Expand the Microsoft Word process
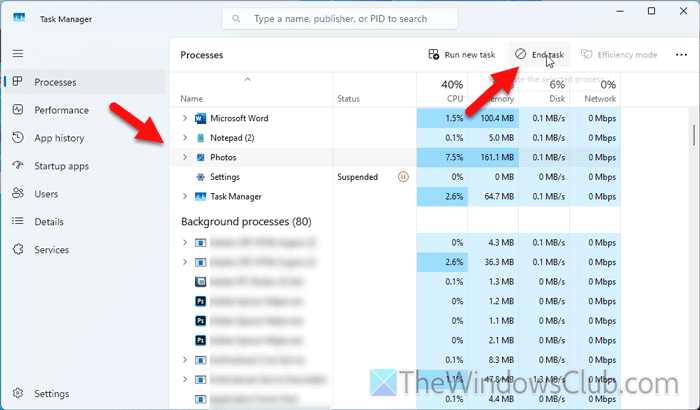The image size is (700, 410). 185,118
